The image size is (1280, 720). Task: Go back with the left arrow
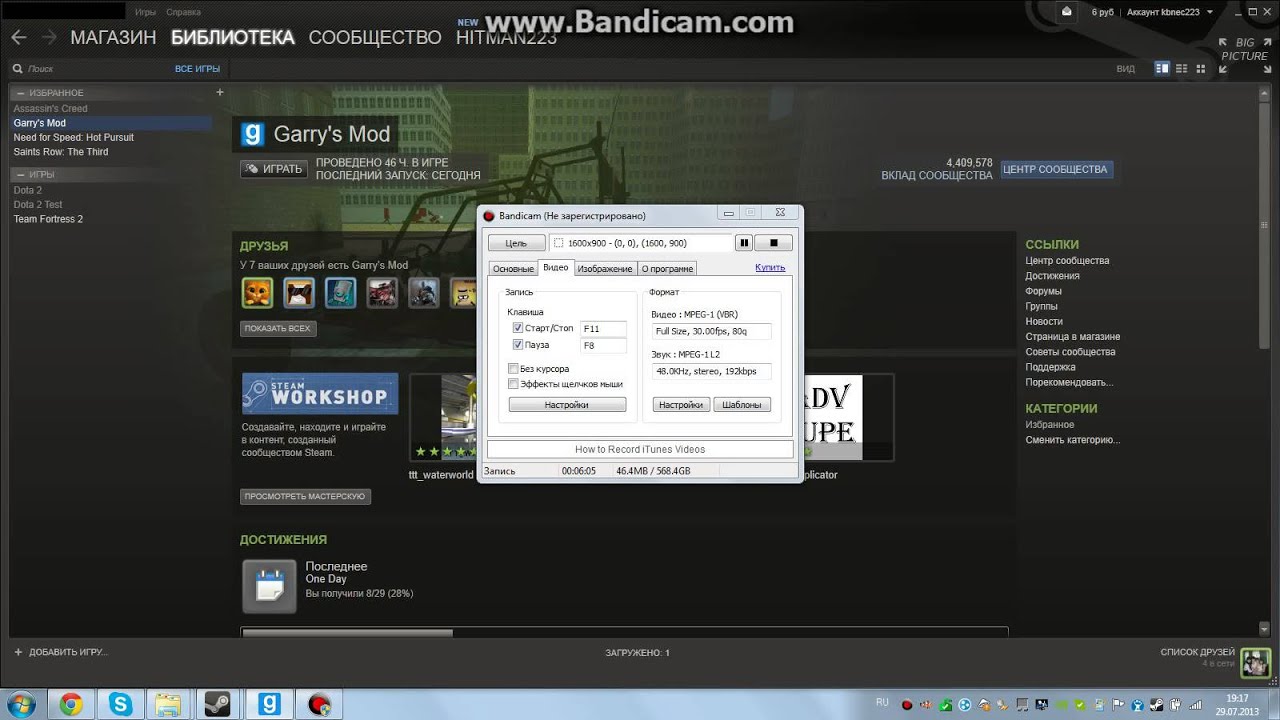19,38
